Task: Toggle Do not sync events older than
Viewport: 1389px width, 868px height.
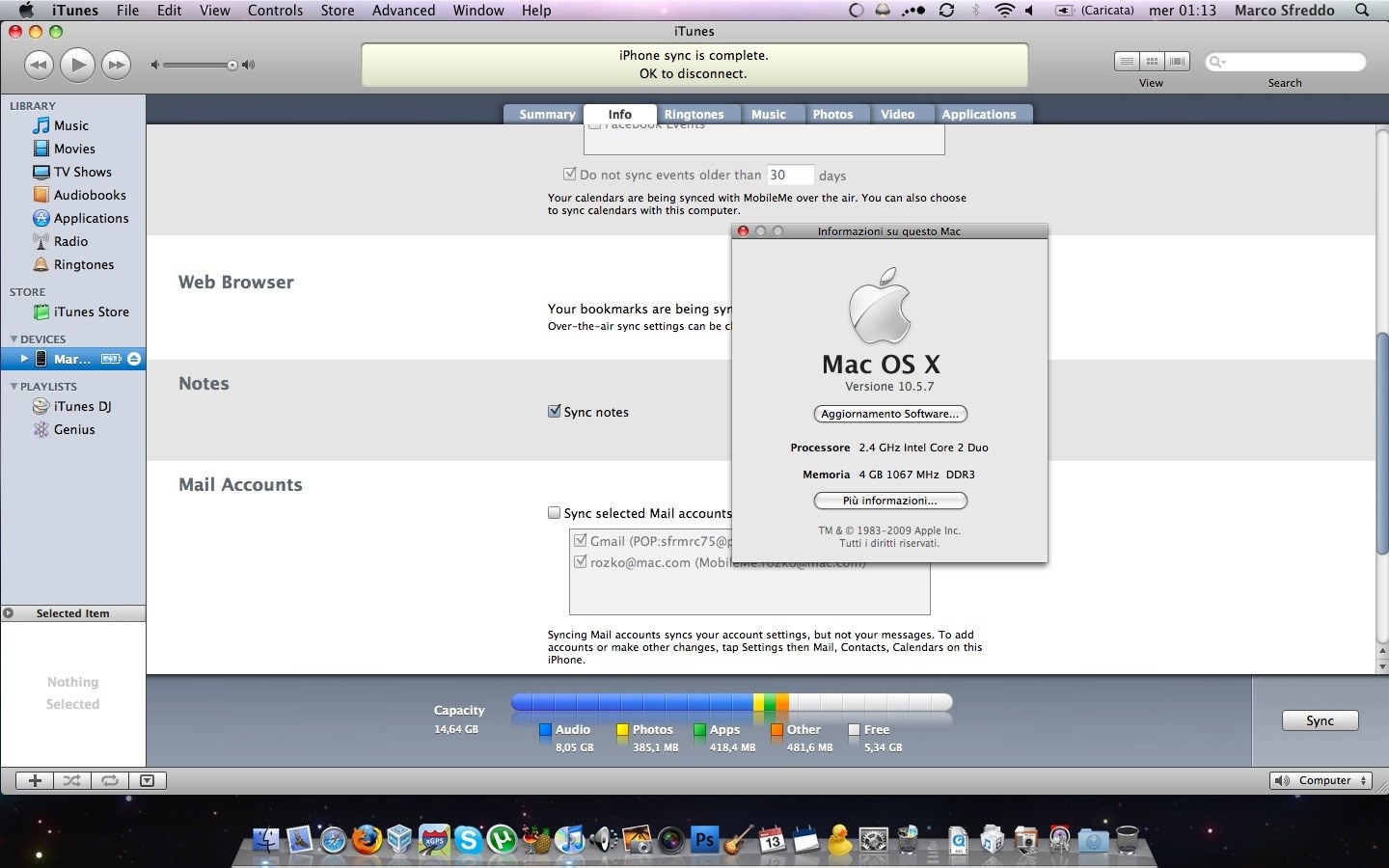Action: 569,175
